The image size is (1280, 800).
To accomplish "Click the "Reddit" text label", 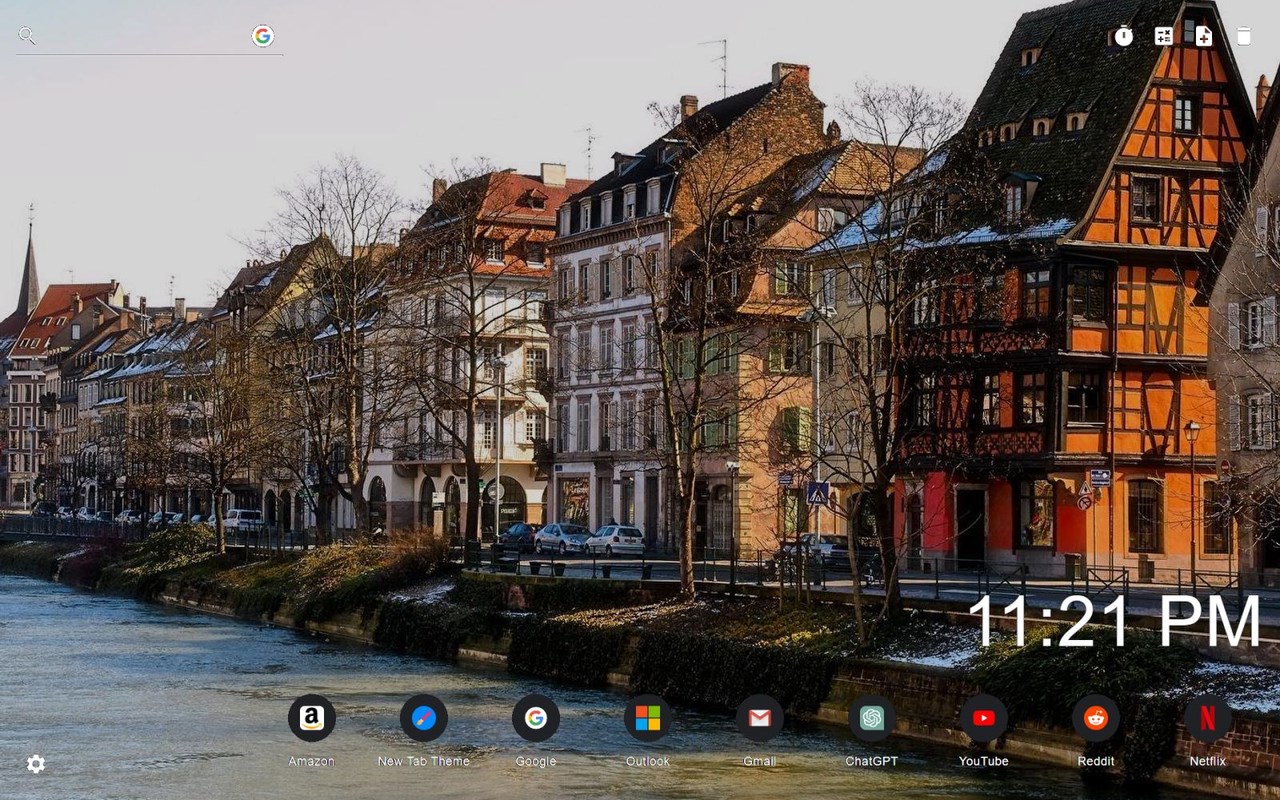I will click(x=1096, y=761).
